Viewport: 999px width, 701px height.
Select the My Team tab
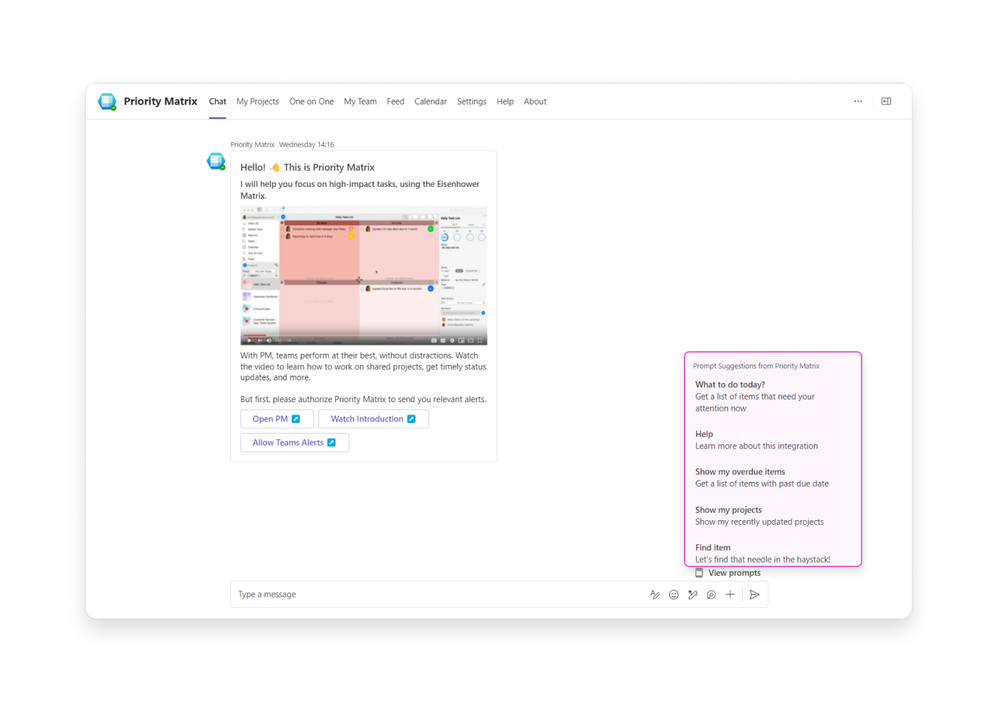360,101
